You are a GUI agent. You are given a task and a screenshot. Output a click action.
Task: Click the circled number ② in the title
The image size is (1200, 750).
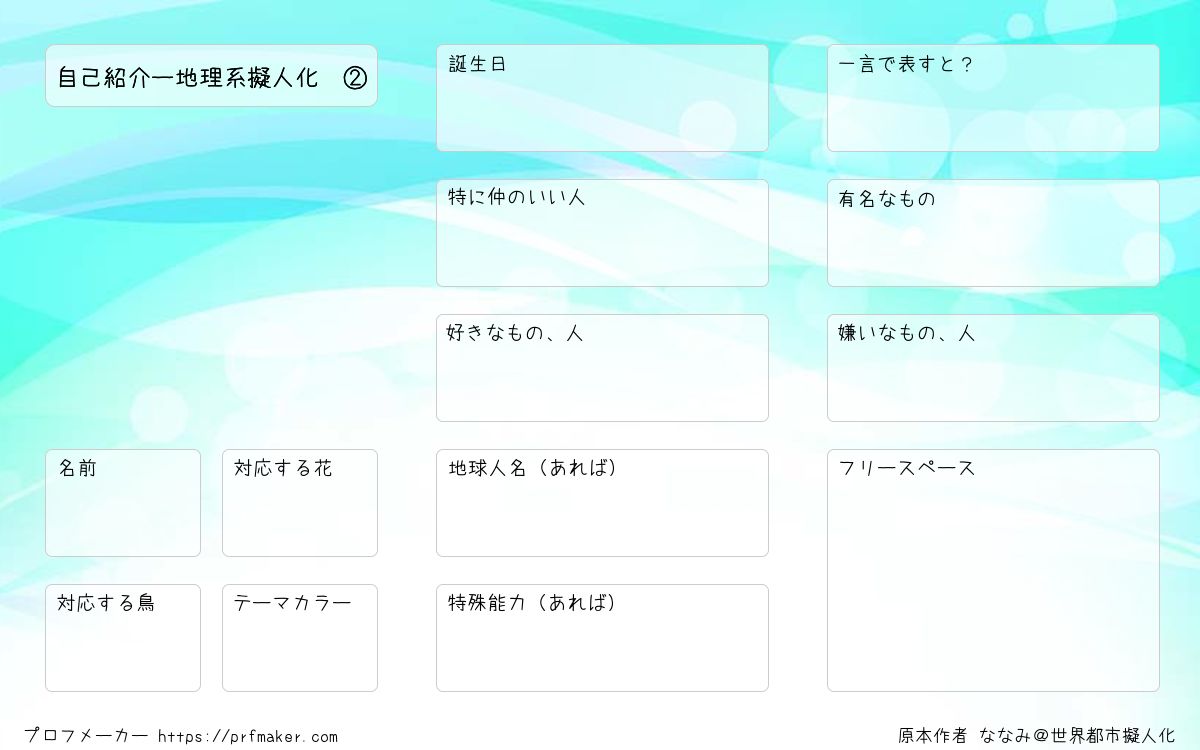pos(355,78)
